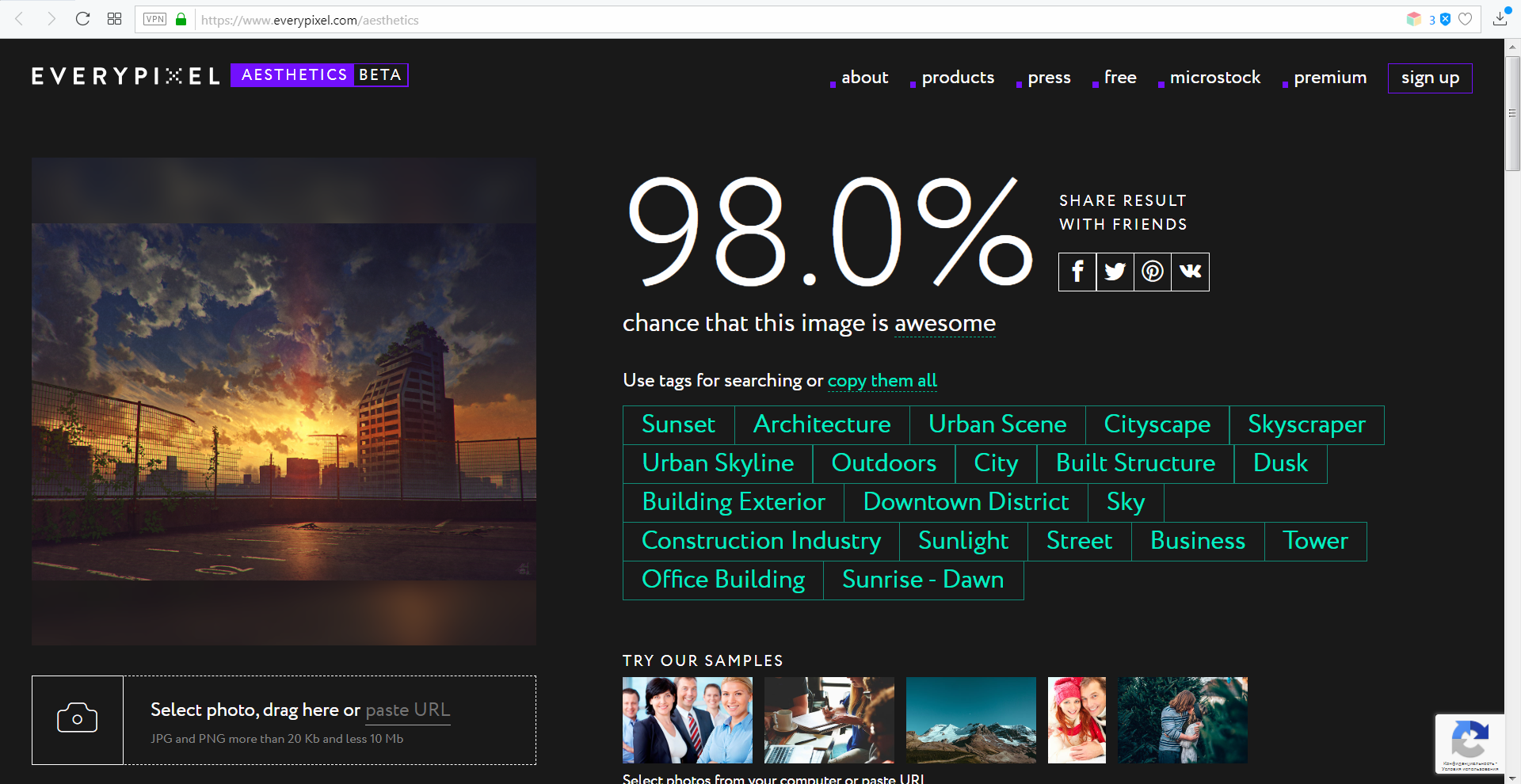View the green padlock security info
This screenshot has height=784, width=1521.
[x=181, y=19]
